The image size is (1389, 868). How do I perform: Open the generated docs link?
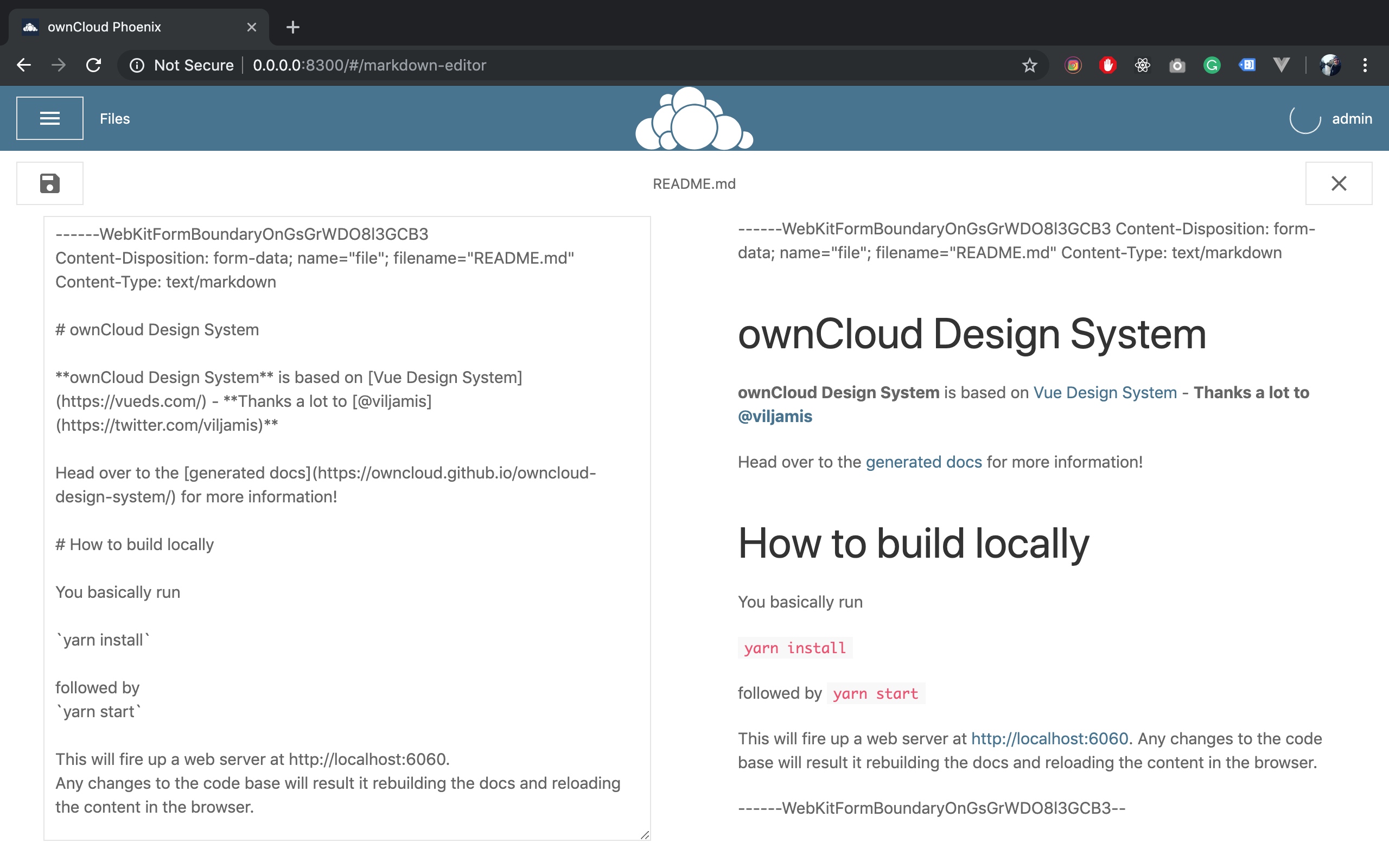(x=923, y=462)
